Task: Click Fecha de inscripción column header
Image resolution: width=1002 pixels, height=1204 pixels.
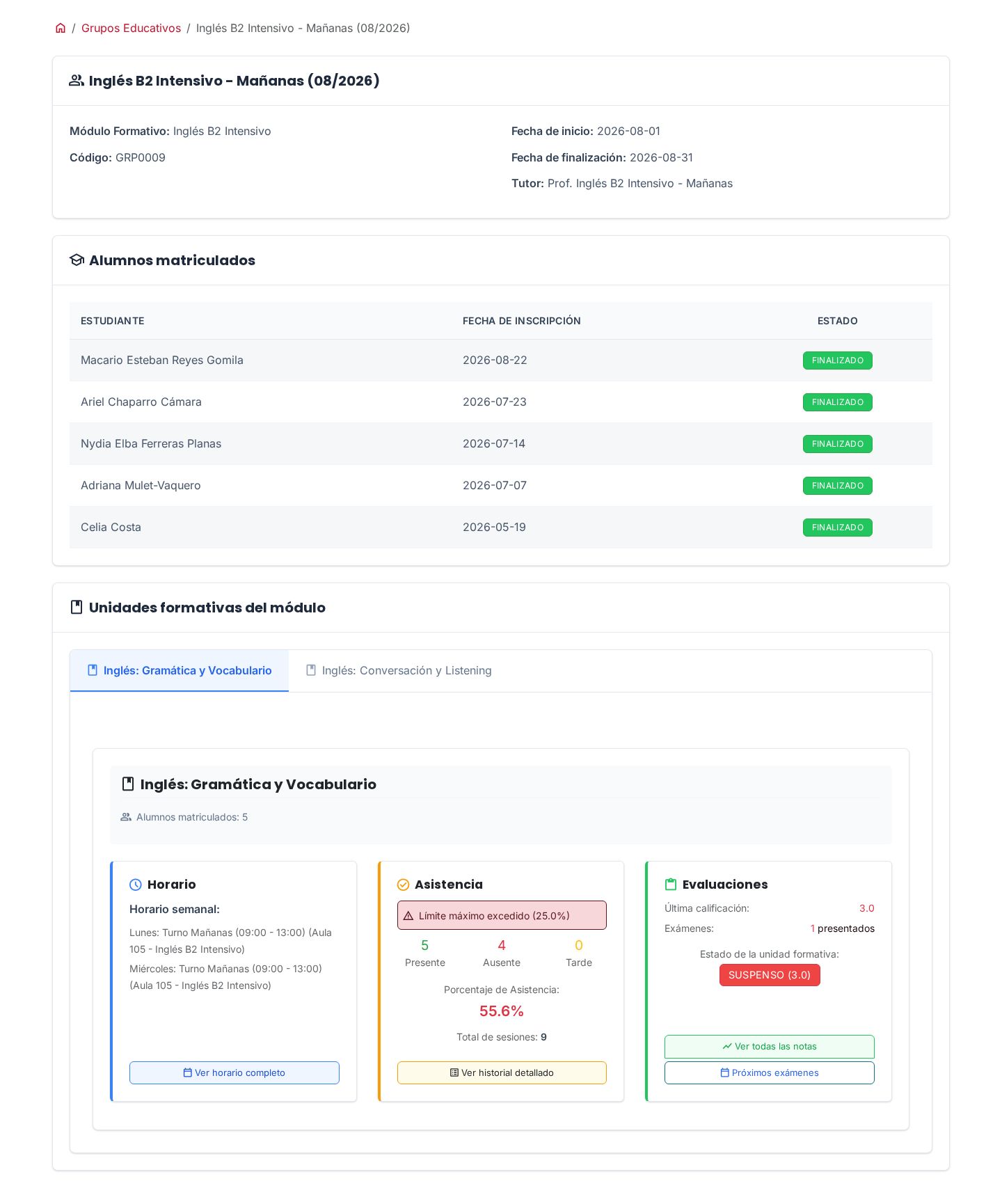Action: 522,321
